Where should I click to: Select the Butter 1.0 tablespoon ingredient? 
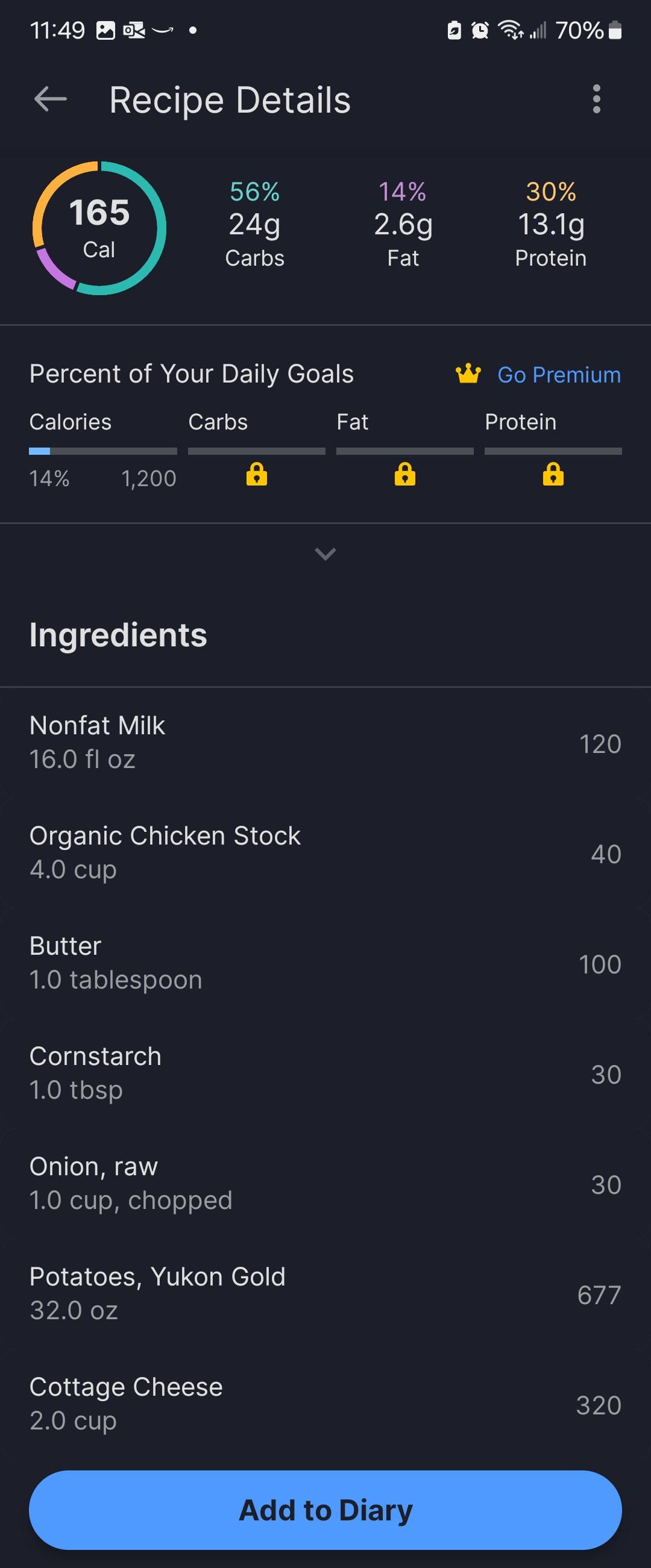pyautogui.click(x=325, y=963)
